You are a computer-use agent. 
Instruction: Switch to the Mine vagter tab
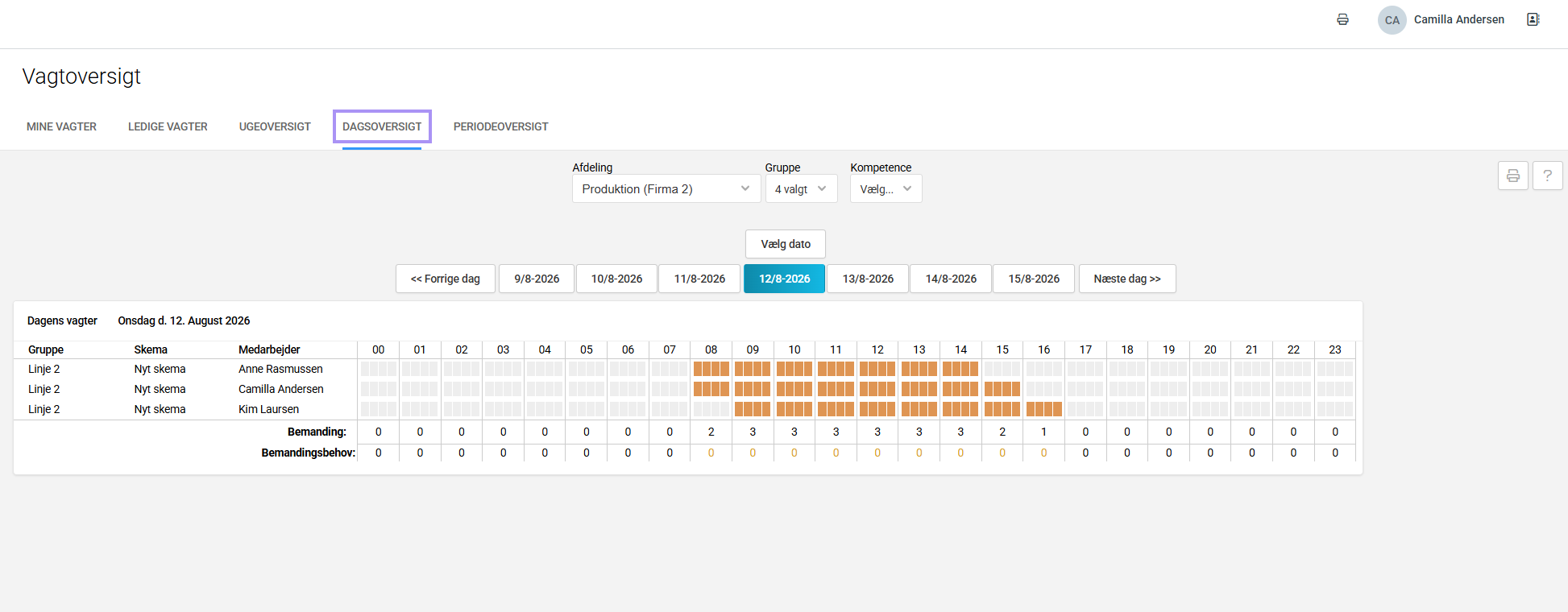[61, 126]
